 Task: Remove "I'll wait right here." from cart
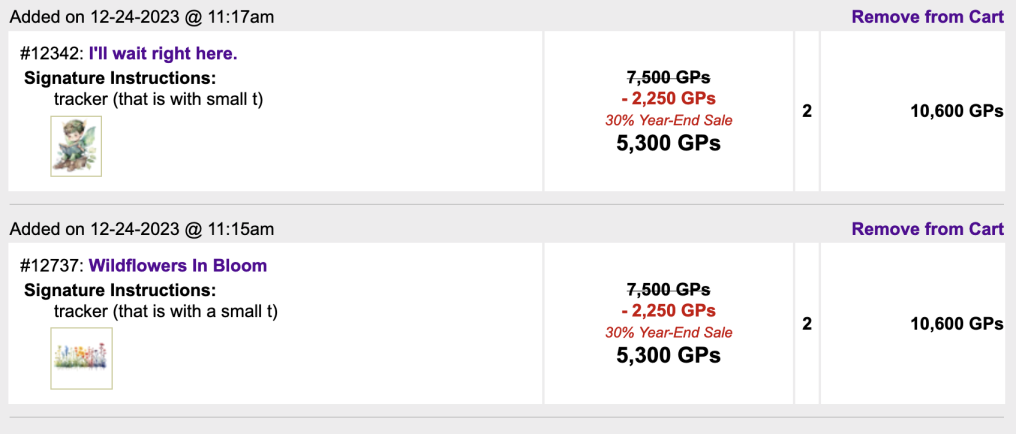tap(928, 17)
